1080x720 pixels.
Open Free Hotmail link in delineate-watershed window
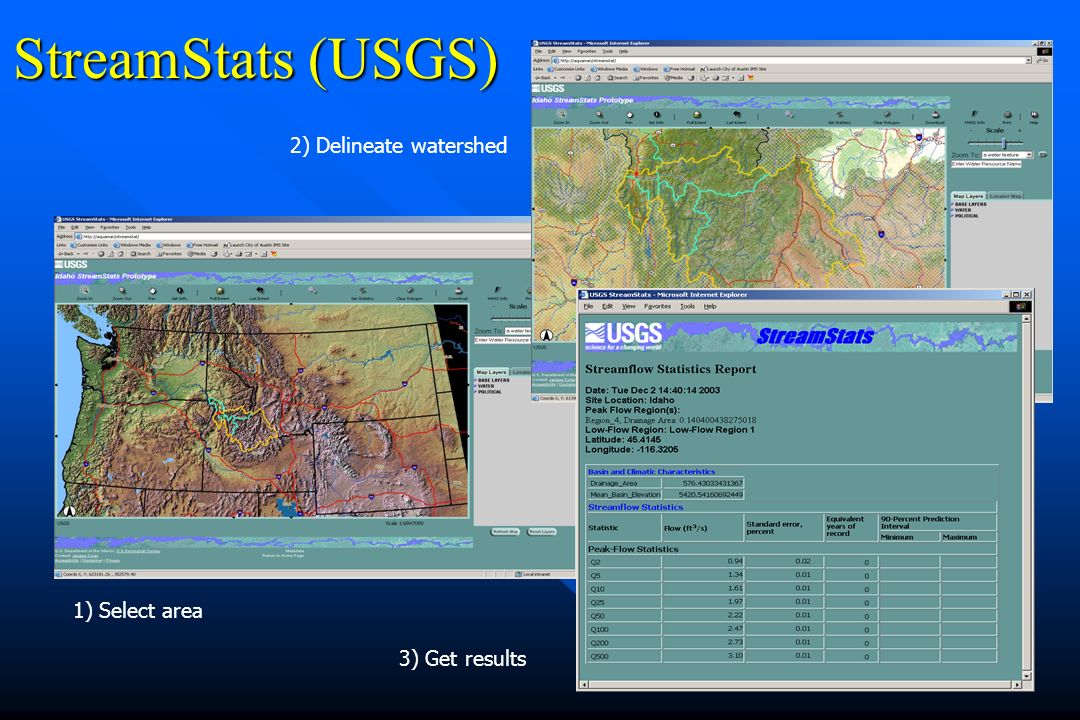pos(680,69)
